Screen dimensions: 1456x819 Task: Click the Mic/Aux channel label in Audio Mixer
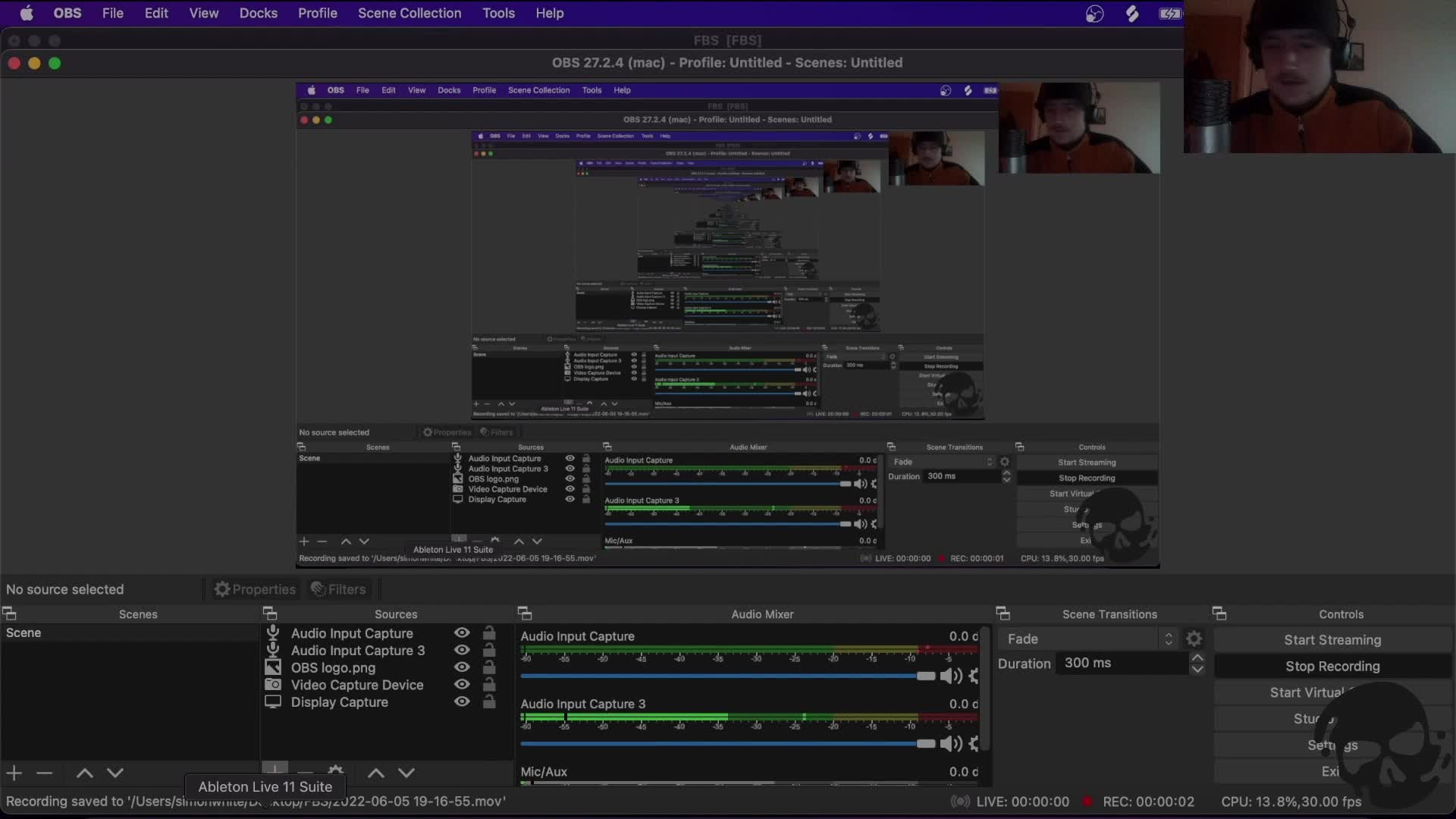tap(544, 772)
